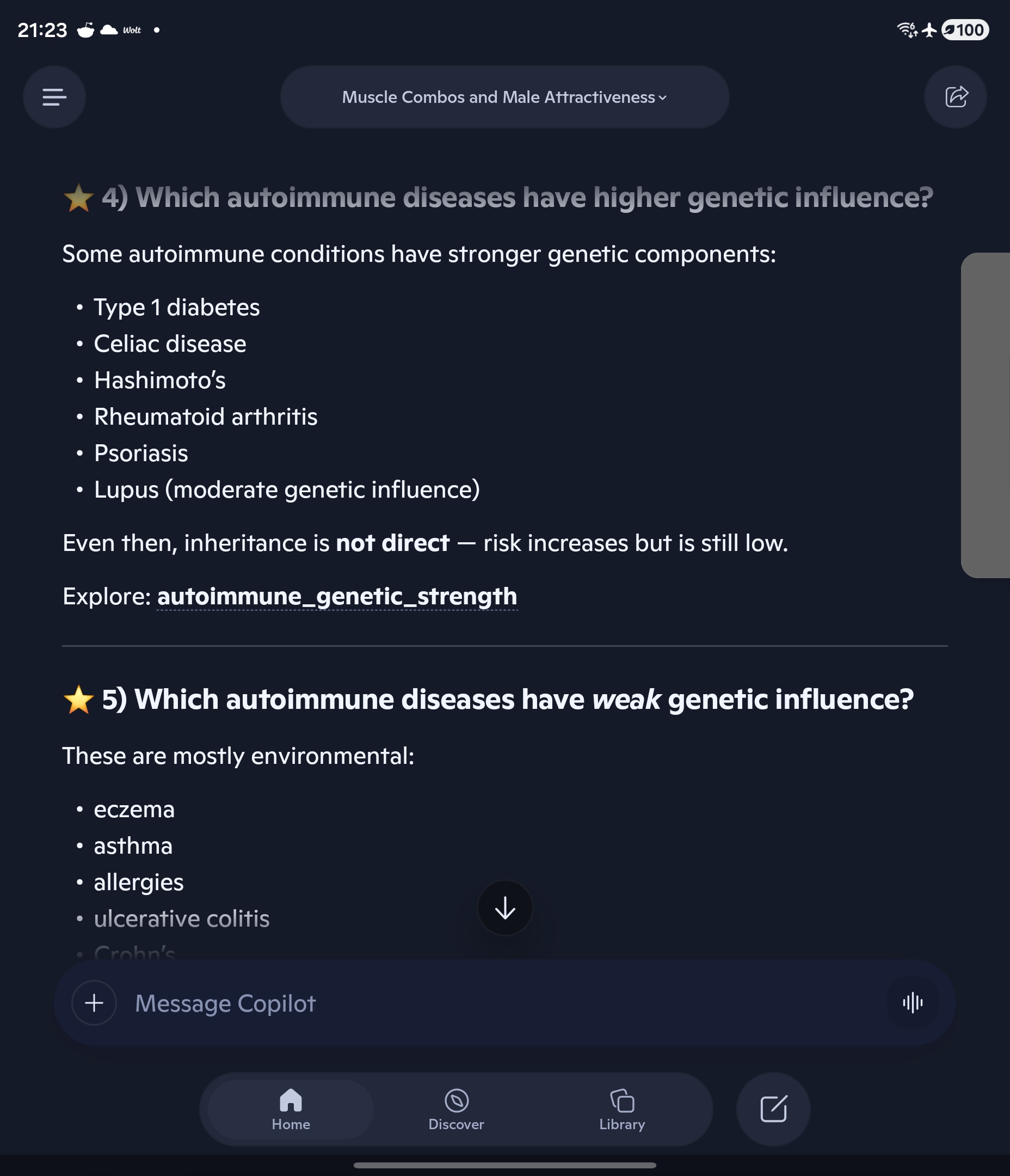This screenshot has height=1176, width=1010.
Task: Tap the Wi-Fi status icon
Action: coord(907,29)
